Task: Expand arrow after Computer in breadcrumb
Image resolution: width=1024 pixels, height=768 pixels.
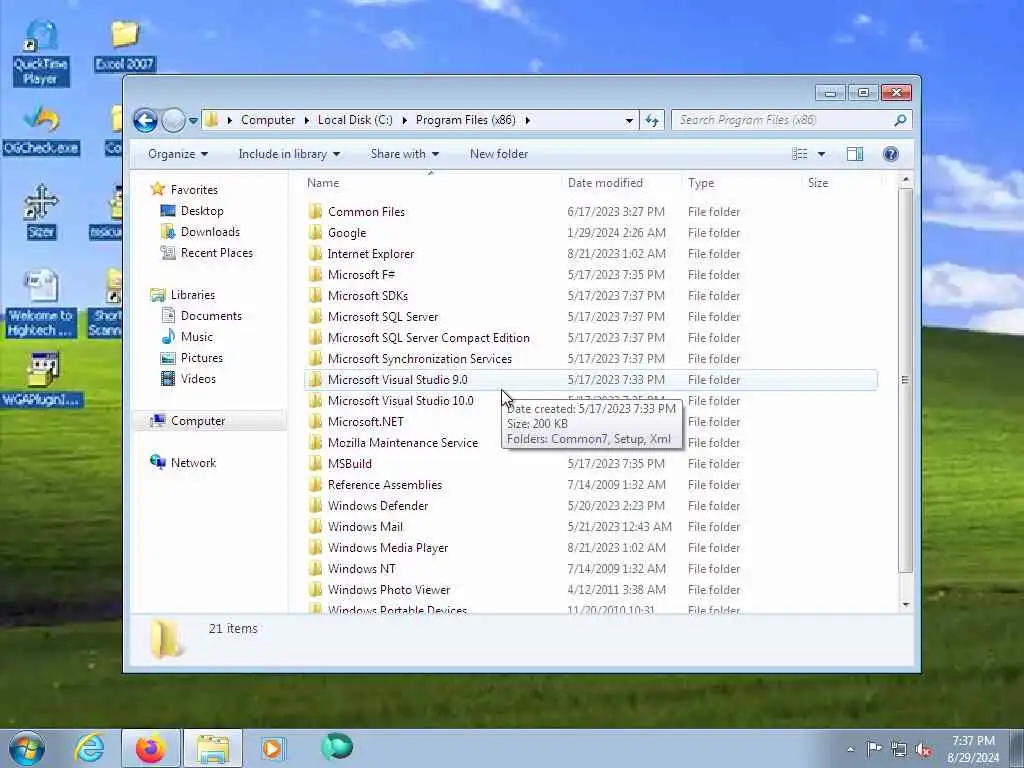Action: [x=307, y=120]
